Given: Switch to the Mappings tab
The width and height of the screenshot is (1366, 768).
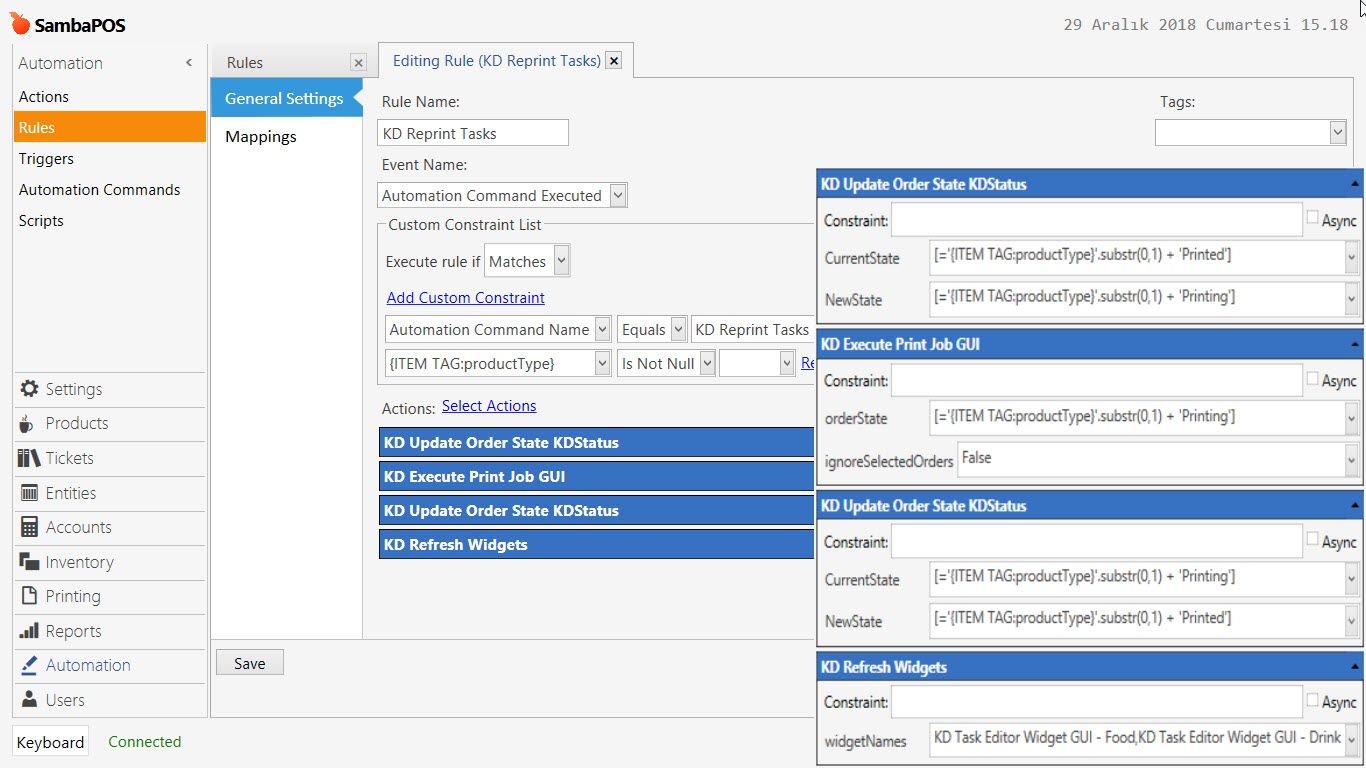Looking at the screenshot, I should 261,137.
